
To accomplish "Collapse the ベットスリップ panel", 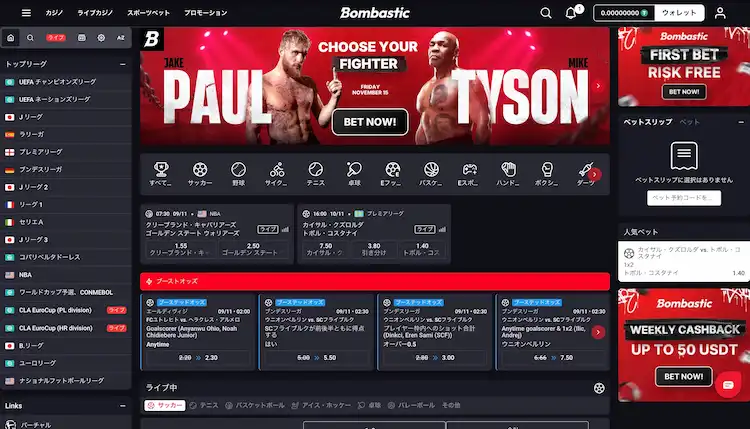I will point(741,122).
